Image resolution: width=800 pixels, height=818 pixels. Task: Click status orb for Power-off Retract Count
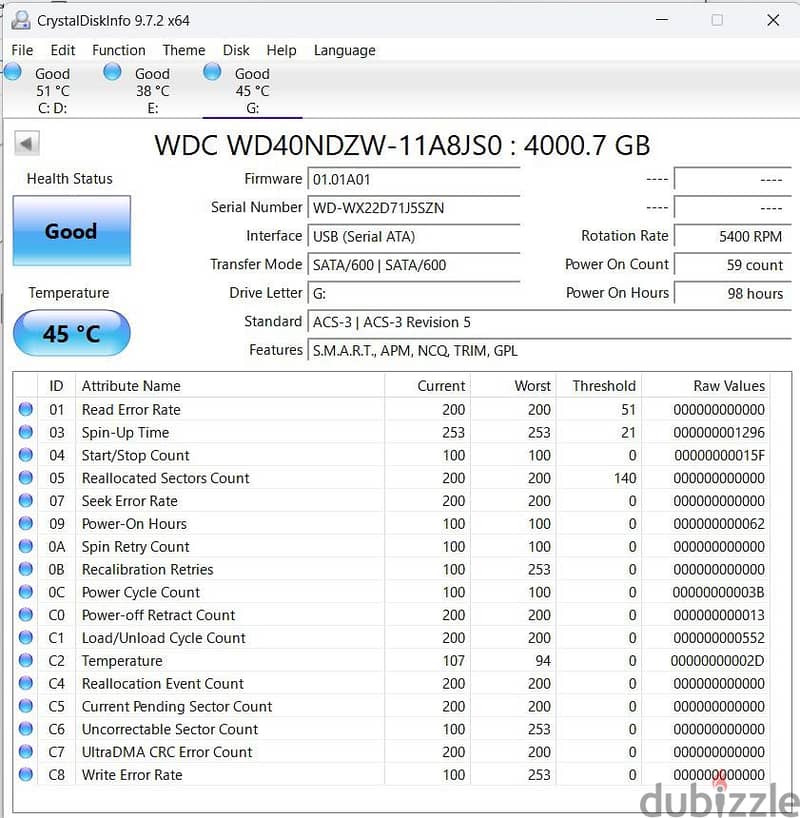click(x=26, y=615)
